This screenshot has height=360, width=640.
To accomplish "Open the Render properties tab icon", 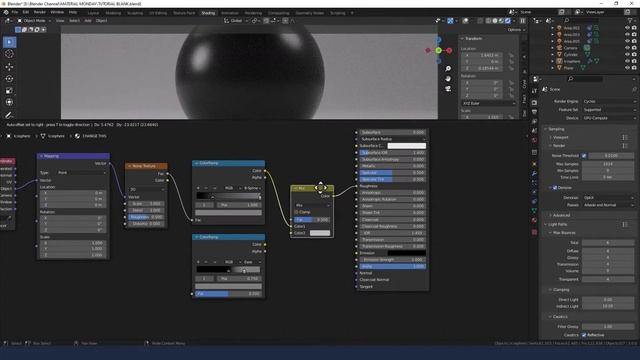I will pos(534,102).
